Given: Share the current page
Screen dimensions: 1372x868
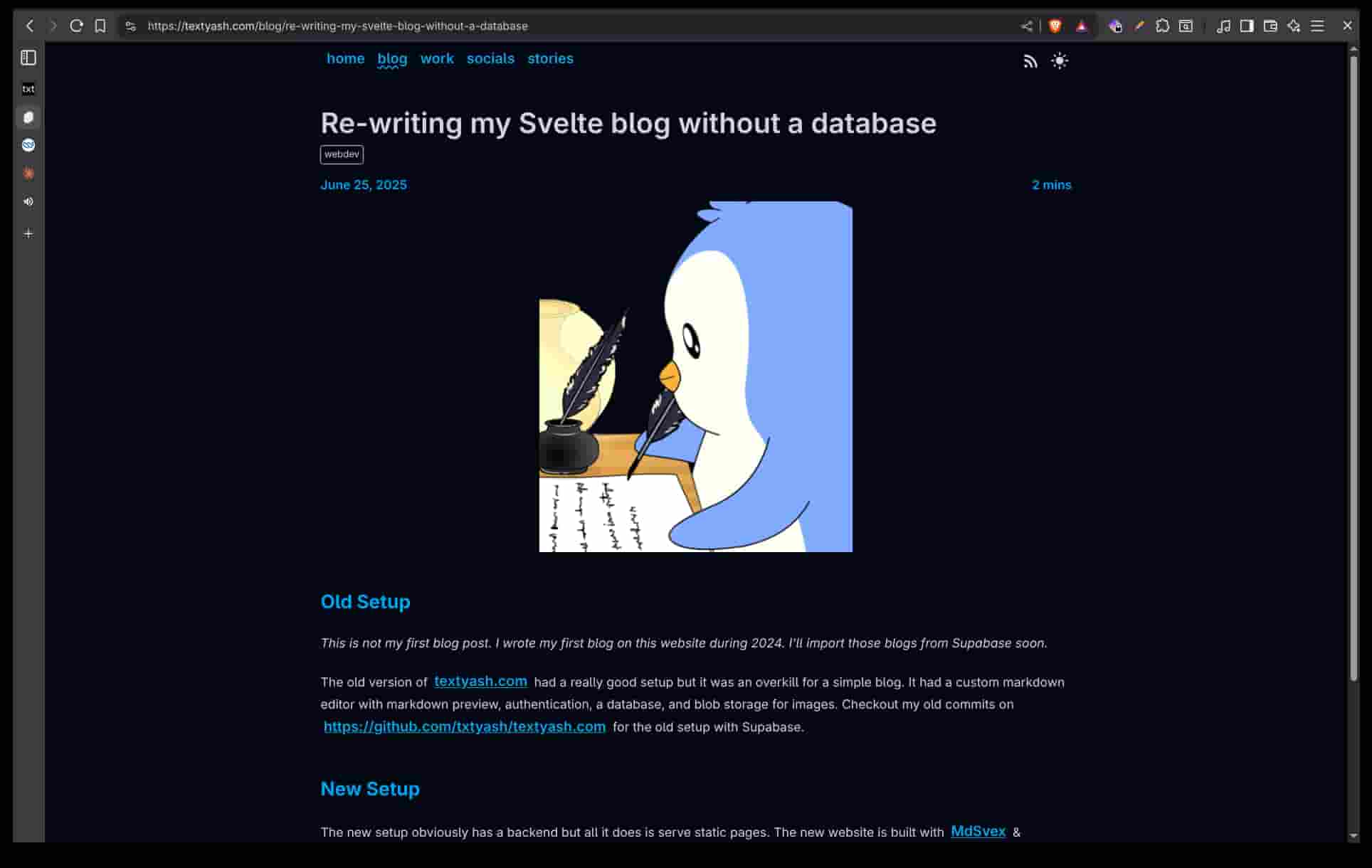Looking at the screenshot, I should pos(1027,26).
